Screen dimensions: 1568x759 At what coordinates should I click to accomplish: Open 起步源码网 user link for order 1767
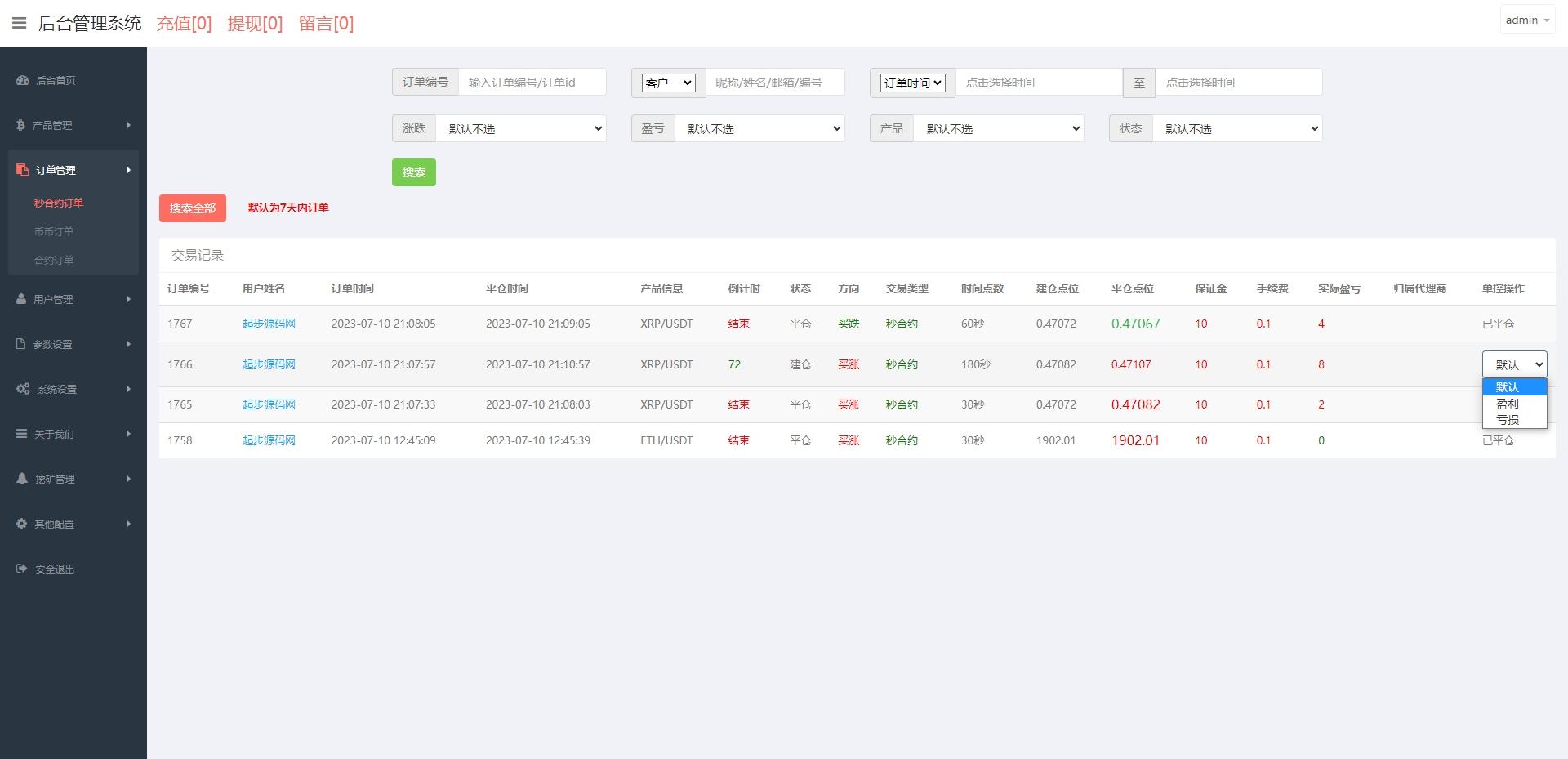pos(269,324)
